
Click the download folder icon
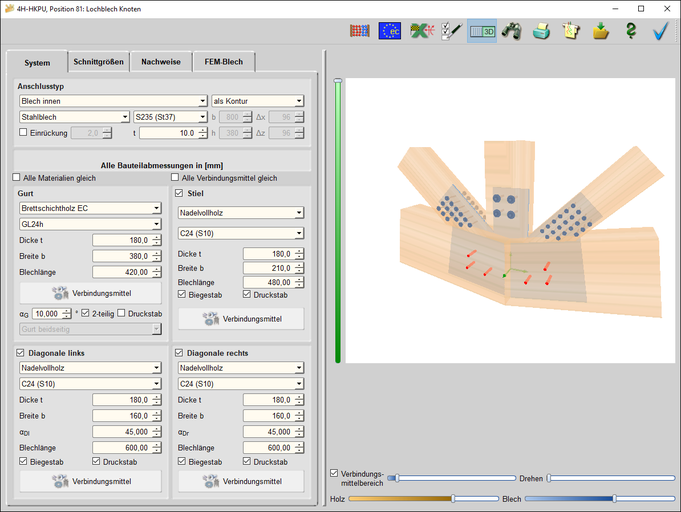601,31
